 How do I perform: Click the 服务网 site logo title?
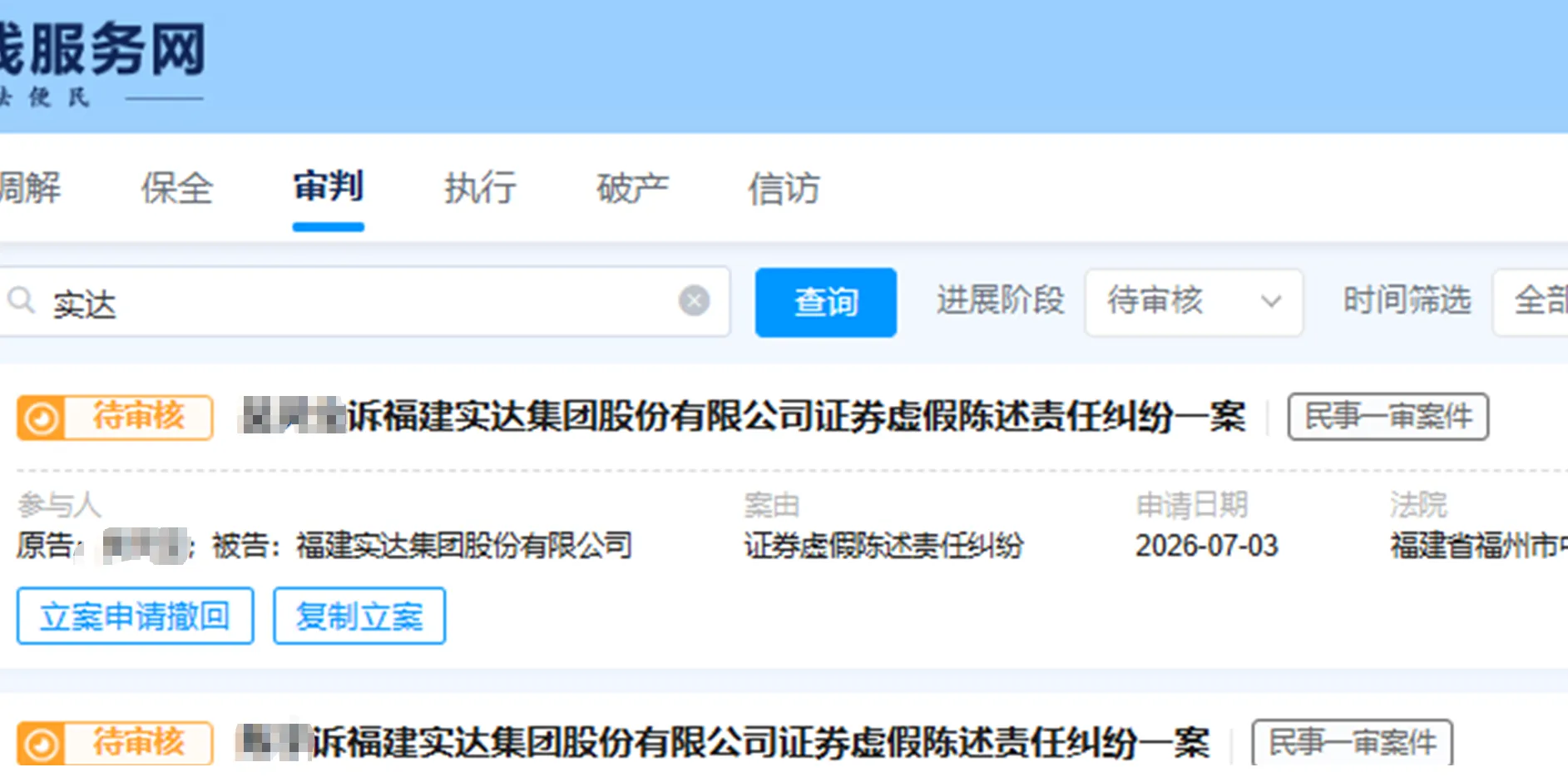pos(101,49)
